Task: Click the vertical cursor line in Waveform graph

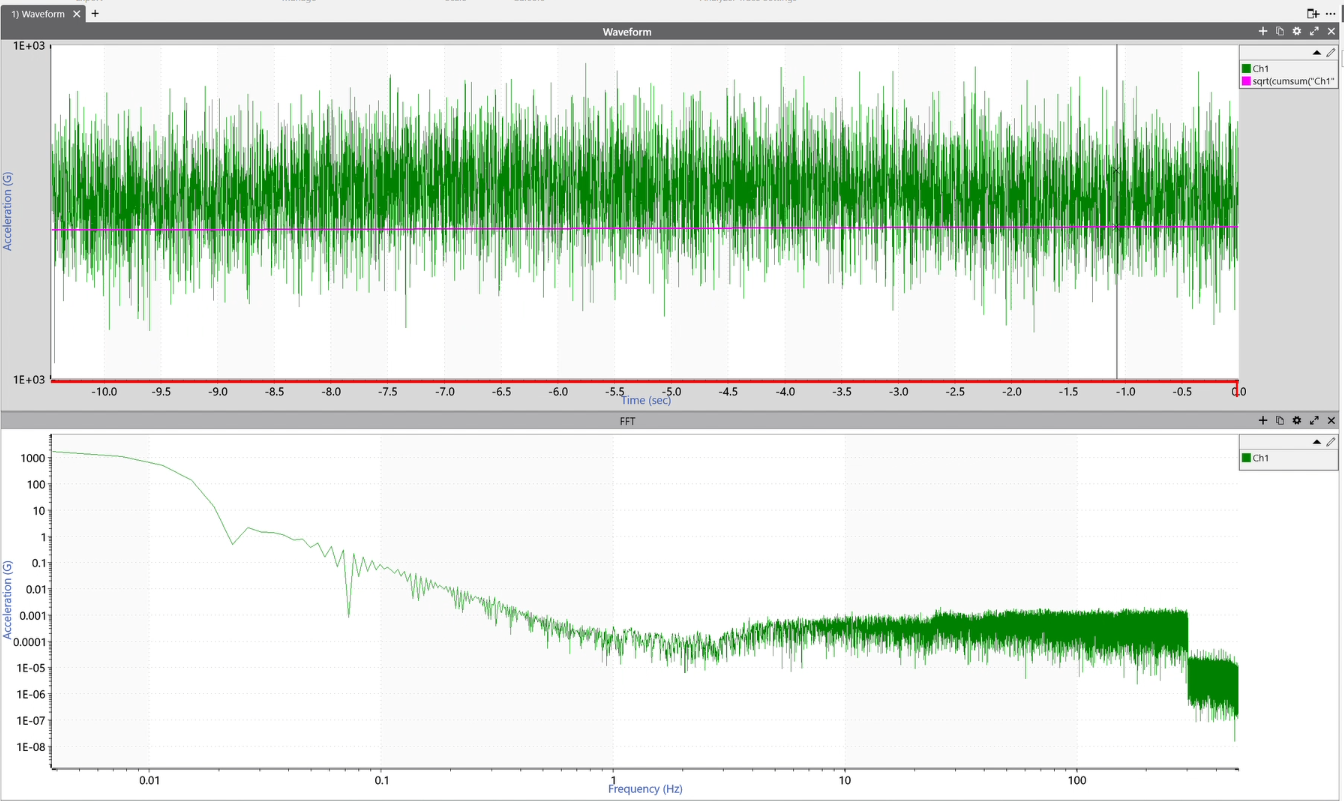Action: tap(1117, 211)
